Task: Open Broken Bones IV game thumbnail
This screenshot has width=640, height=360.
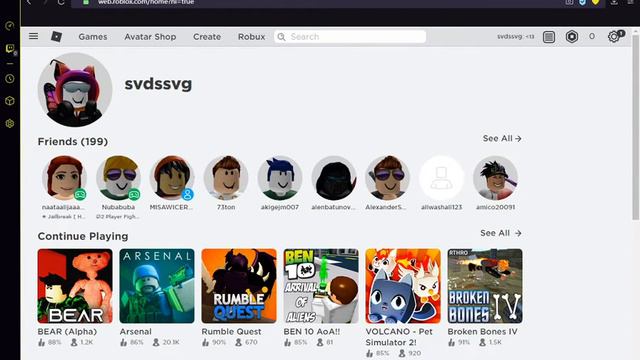Action: 485,286
